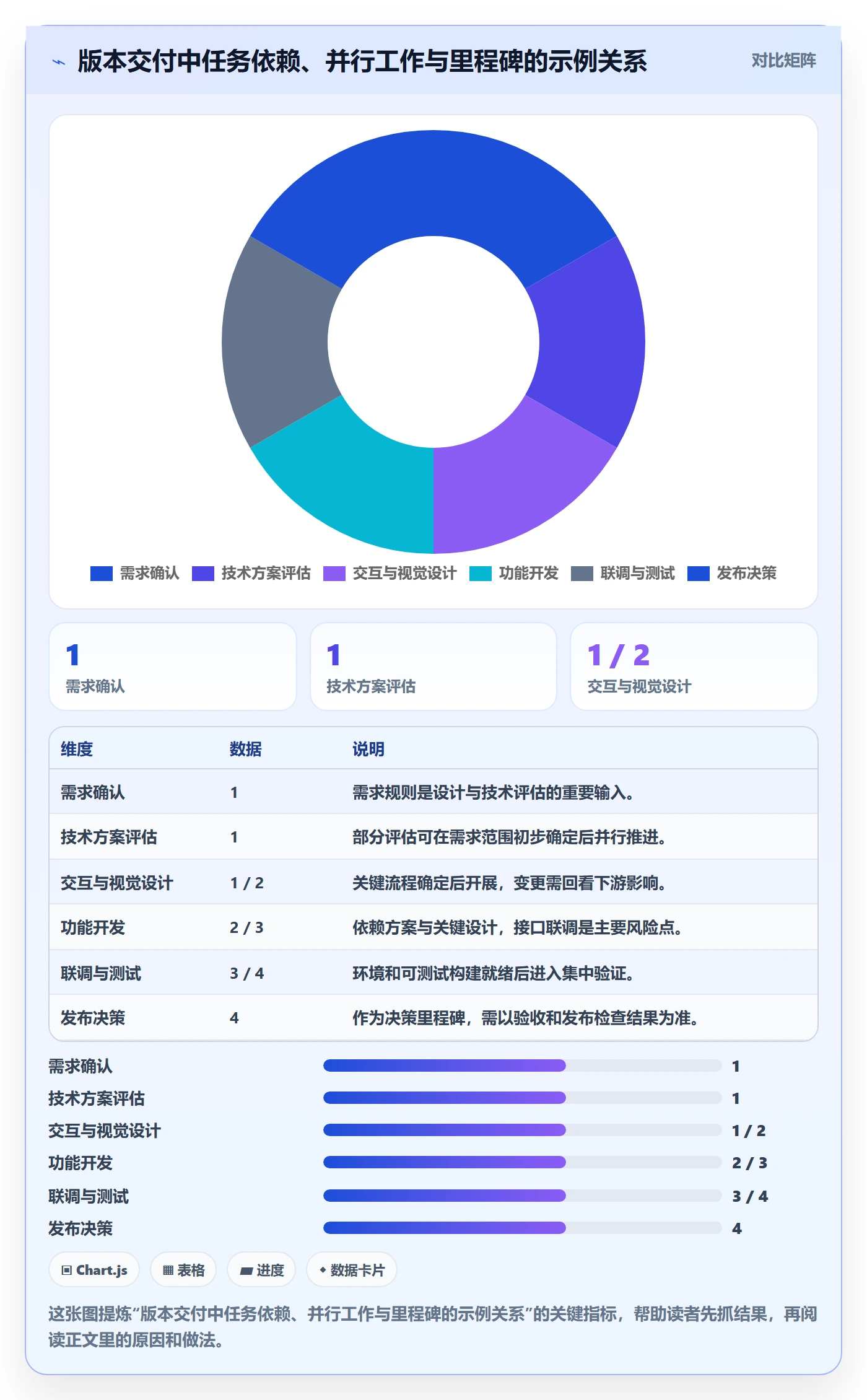Viewport: 867px width, 1400px height.
Task: Click the bar icon in 进度 chip
Action: click(246, 1271)
